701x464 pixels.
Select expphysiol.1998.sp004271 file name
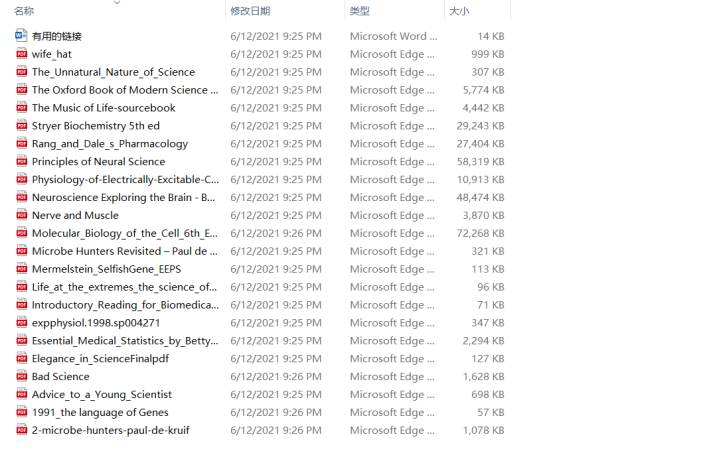pyautogui.click(x=96, y=322)
